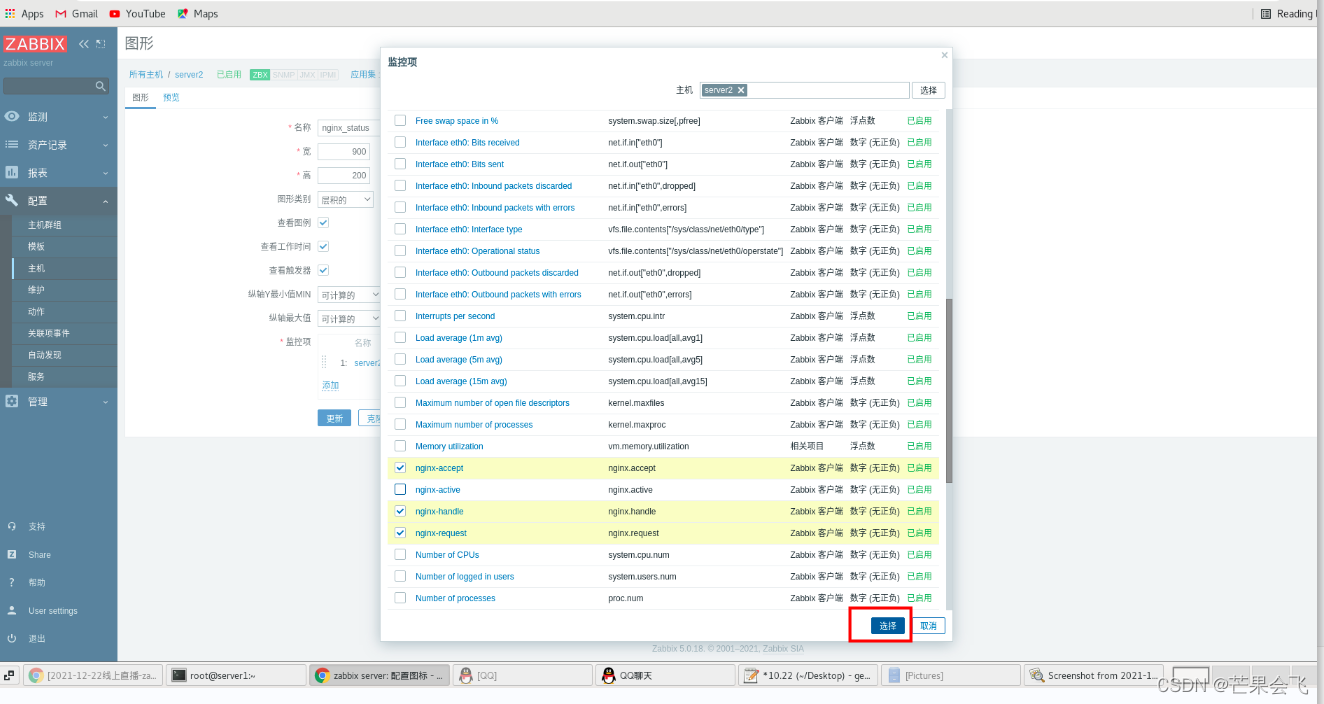Open Apps grid in bookmark bar
Viewport: 1324px width, 704px height.
coord(25,14)
